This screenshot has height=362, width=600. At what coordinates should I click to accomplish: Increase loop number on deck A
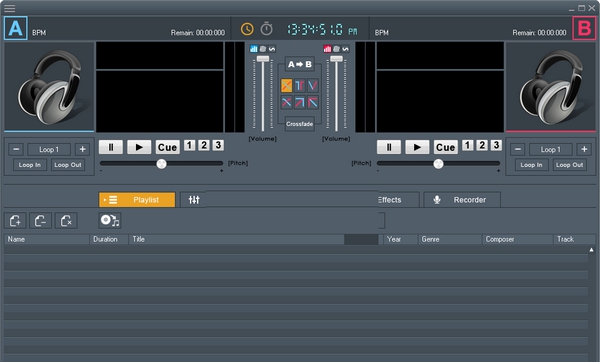point(82,149)
